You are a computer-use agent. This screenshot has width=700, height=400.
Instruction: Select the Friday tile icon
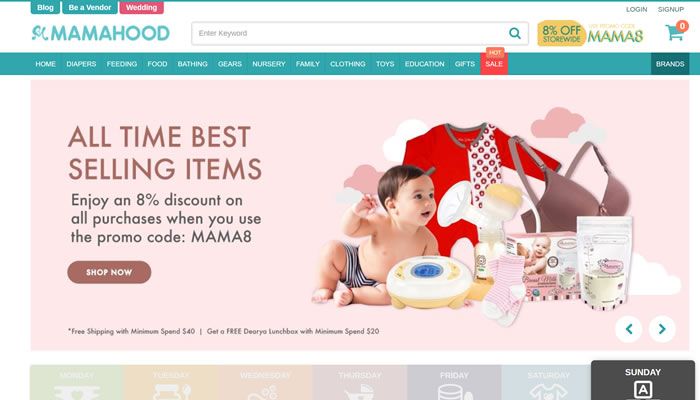pyautogui.click(x=454, y=392)
